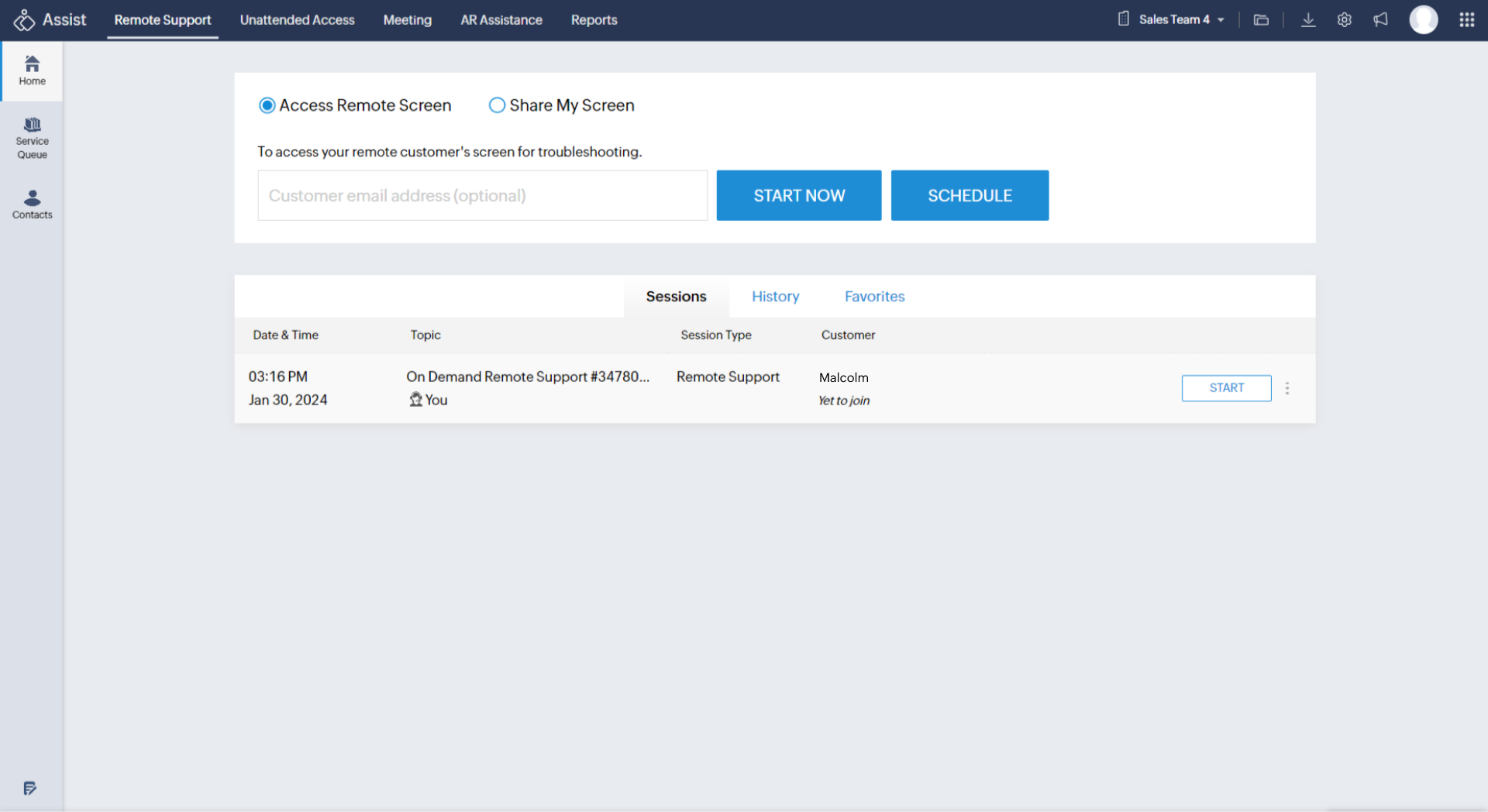Click the On Demand Remote Support #34780 topic
This screenshot has width=1488, height=812.
pos(528,377)
